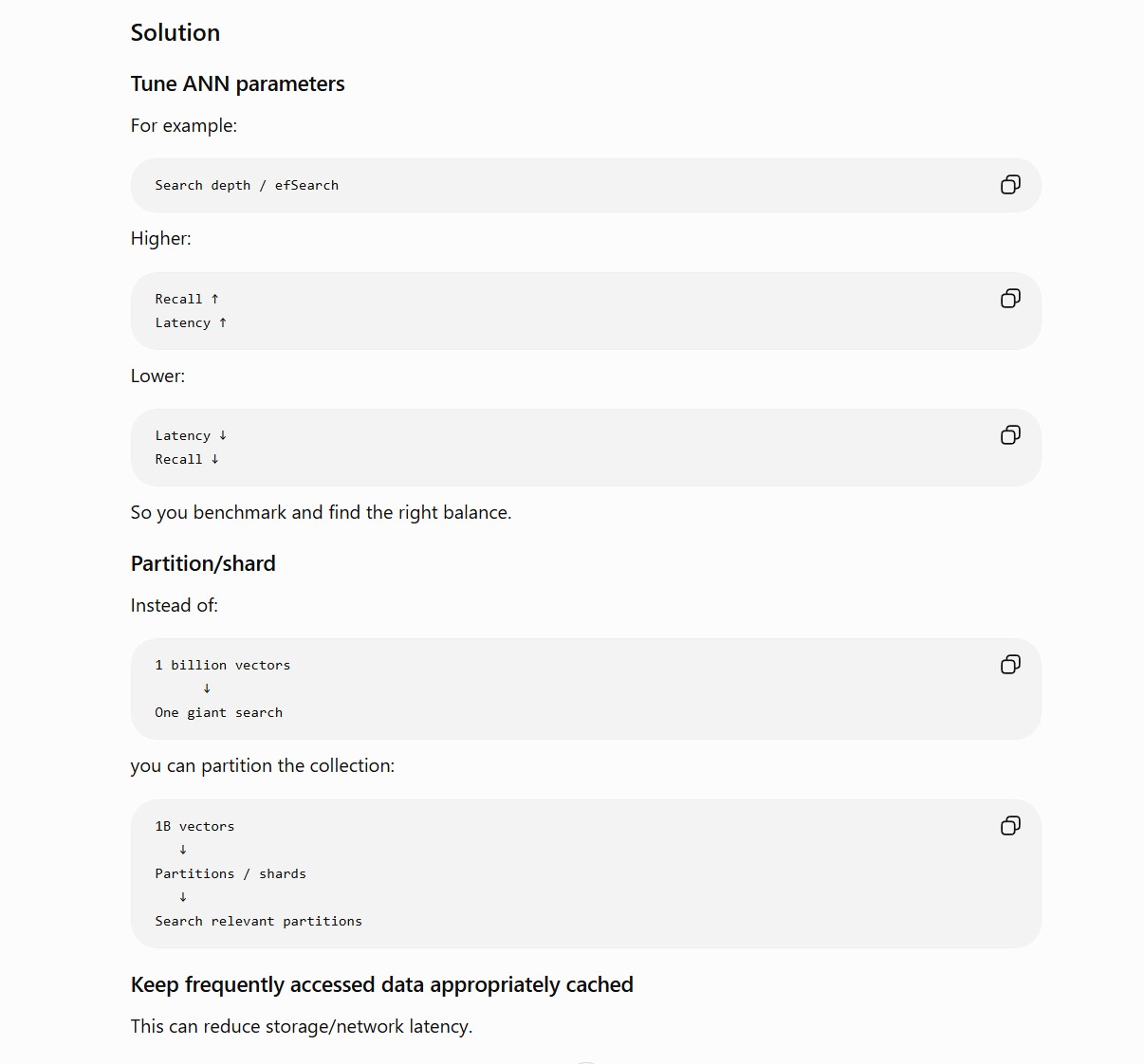
Task: Click the 'Instead of:' text
Action: [x=175, y=605]
